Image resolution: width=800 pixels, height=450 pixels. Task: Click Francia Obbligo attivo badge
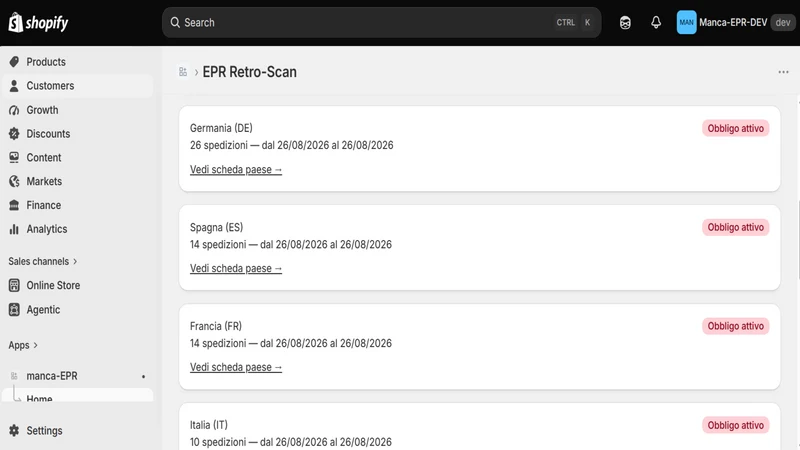click(735, 326)
